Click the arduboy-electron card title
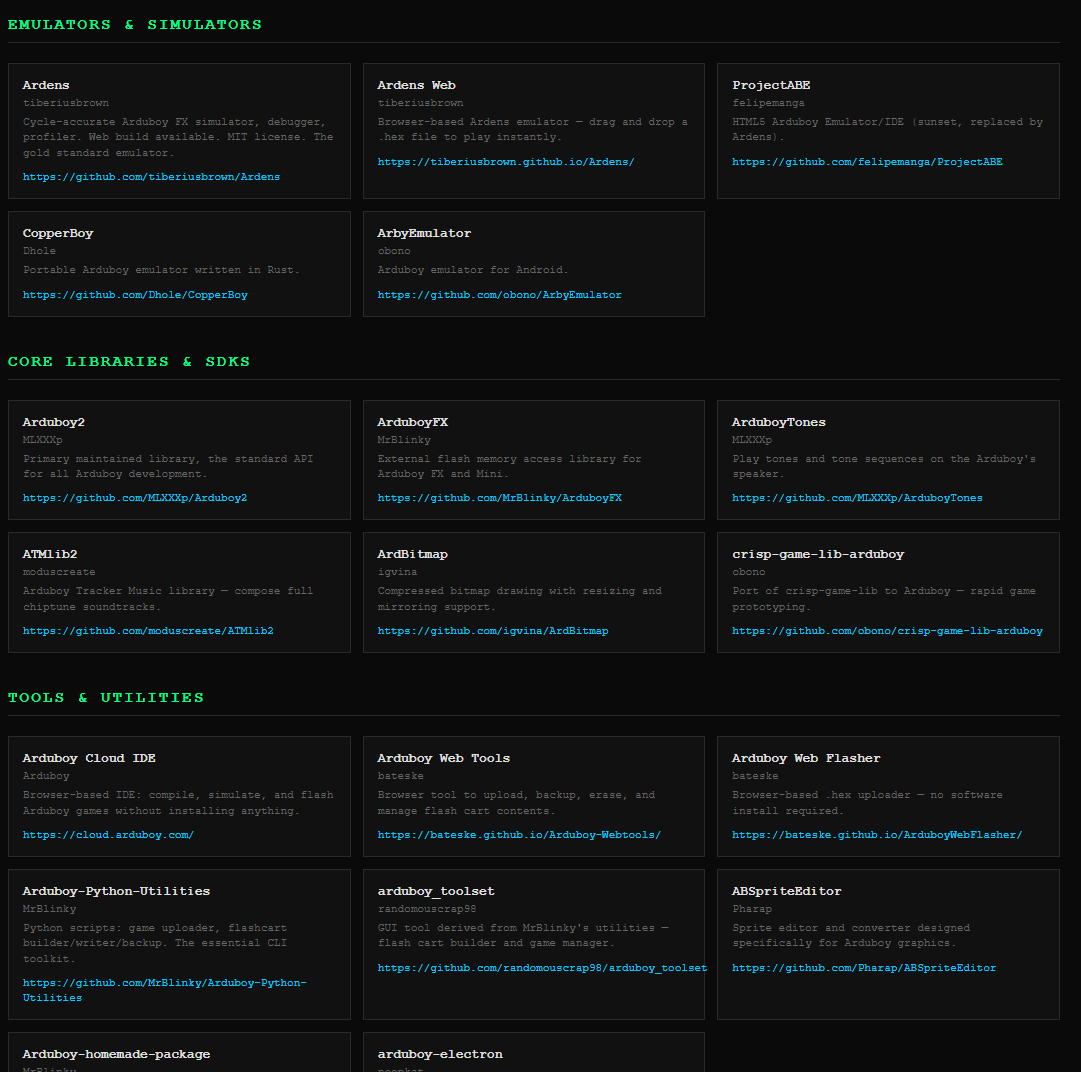 [440, 1055]
